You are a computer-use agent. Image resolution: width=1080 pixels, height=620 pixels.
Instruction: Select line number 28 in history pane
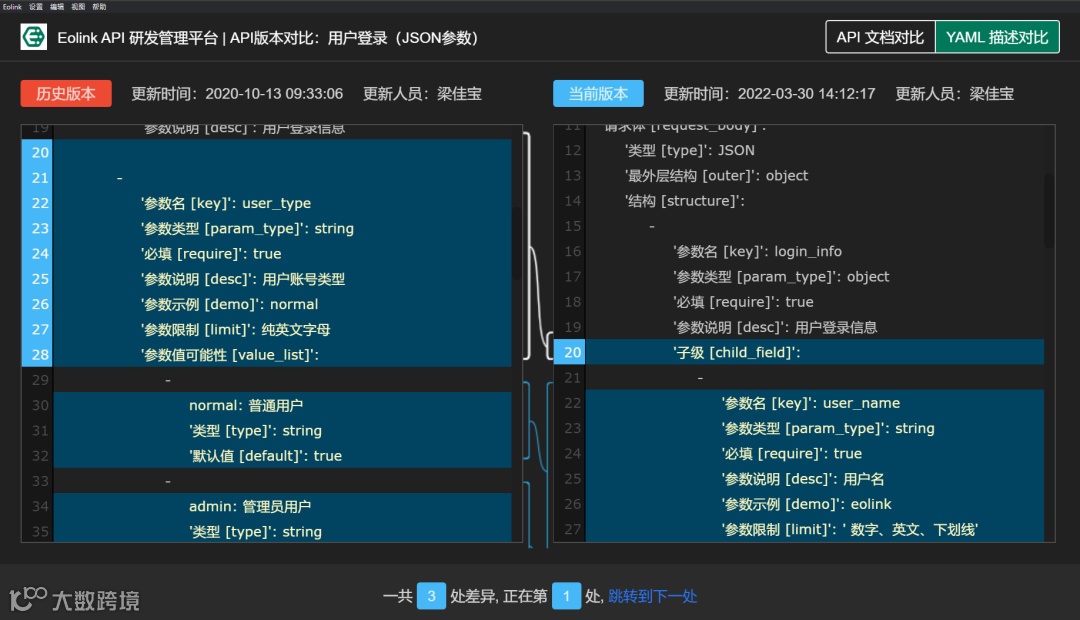[x=40, y=355]
